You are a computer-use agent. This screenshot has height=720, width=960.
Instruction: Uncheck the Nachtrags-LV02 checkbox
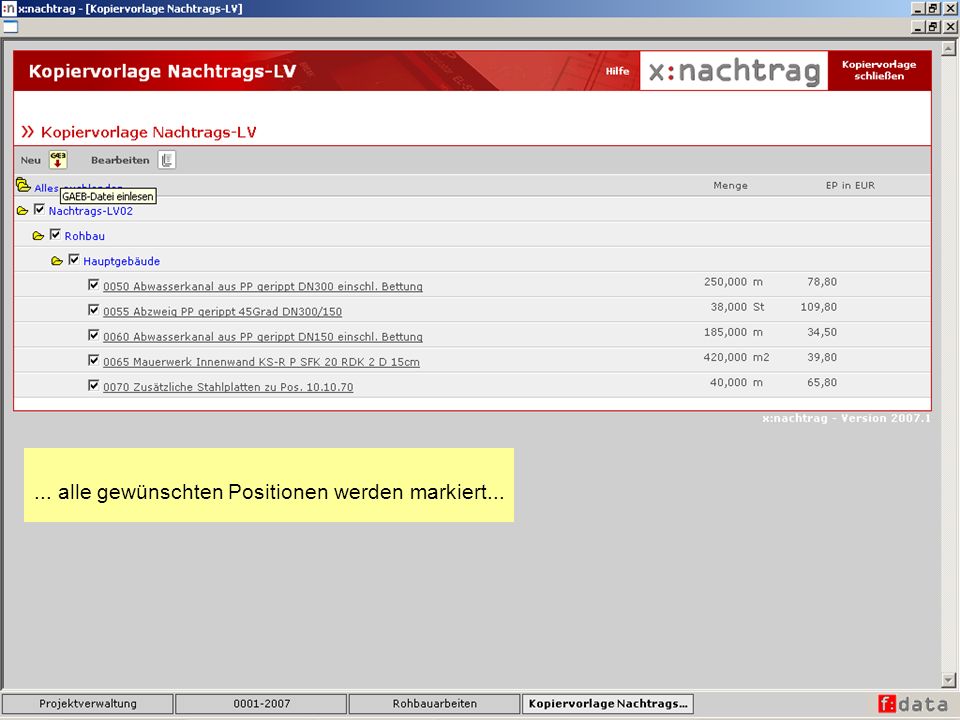tap(39, 209)
